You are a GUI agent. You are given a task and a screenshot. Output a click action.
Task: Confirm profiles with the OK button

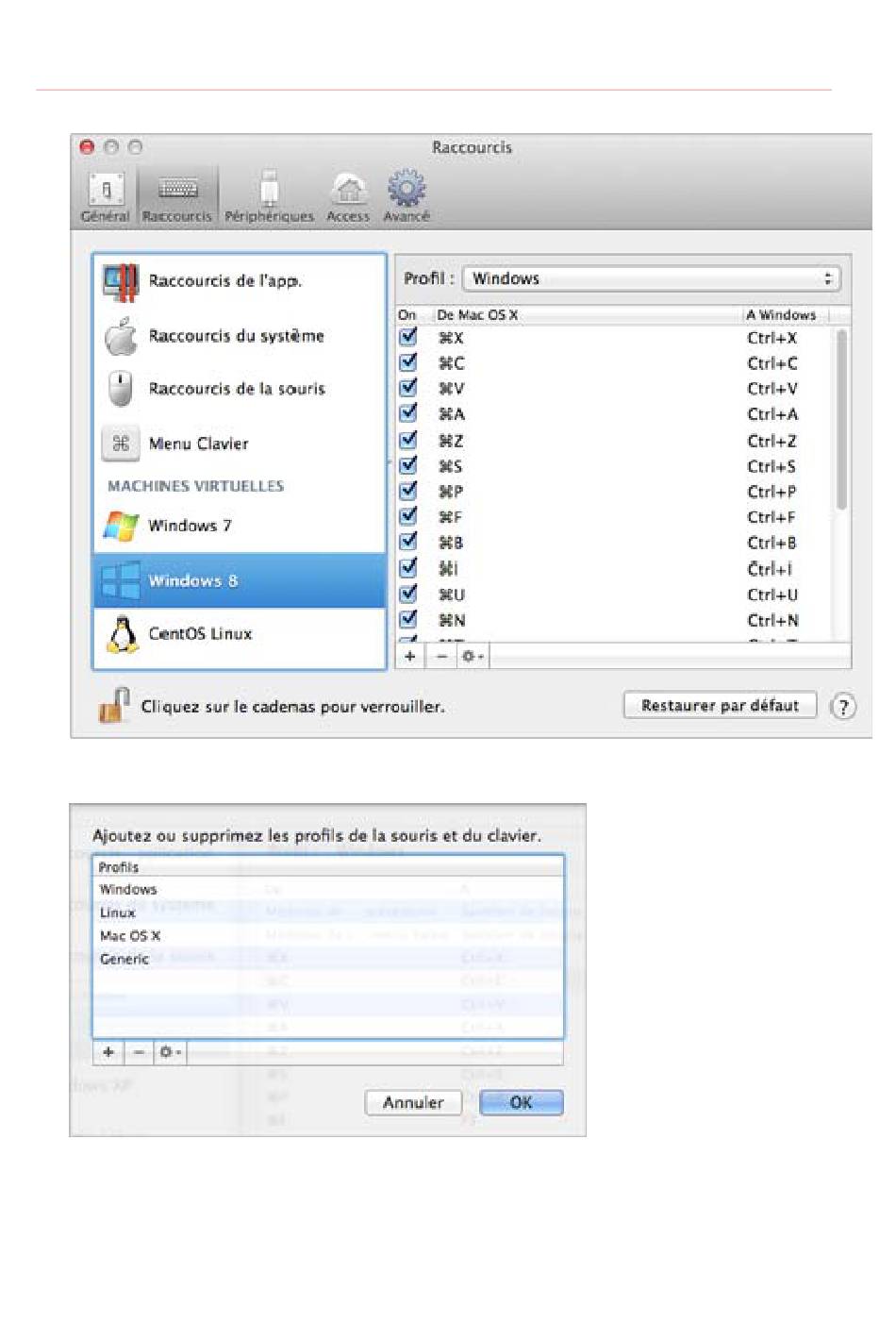point(522,1103)
